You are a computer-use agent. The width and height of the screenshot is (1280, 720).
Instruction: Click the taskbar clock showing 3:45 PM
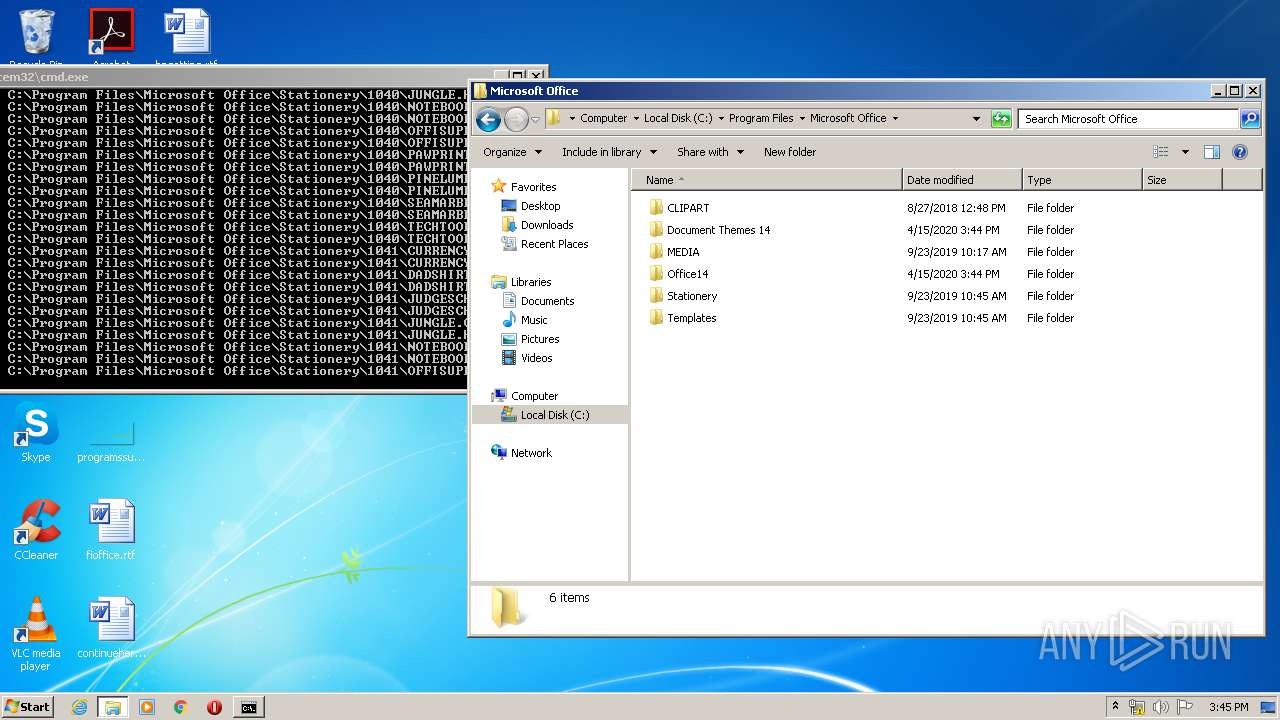[1228, 707]
